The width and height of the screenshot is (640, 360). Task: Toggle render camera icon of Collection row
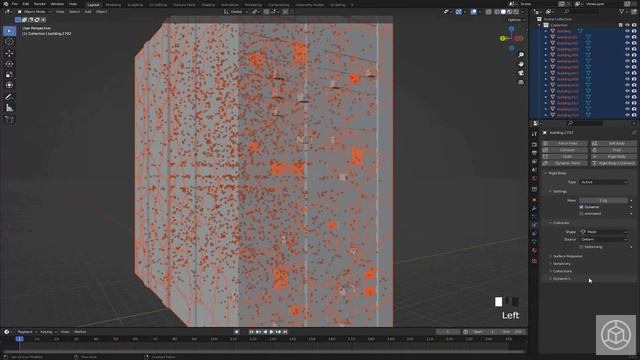(x=634, y=25)
